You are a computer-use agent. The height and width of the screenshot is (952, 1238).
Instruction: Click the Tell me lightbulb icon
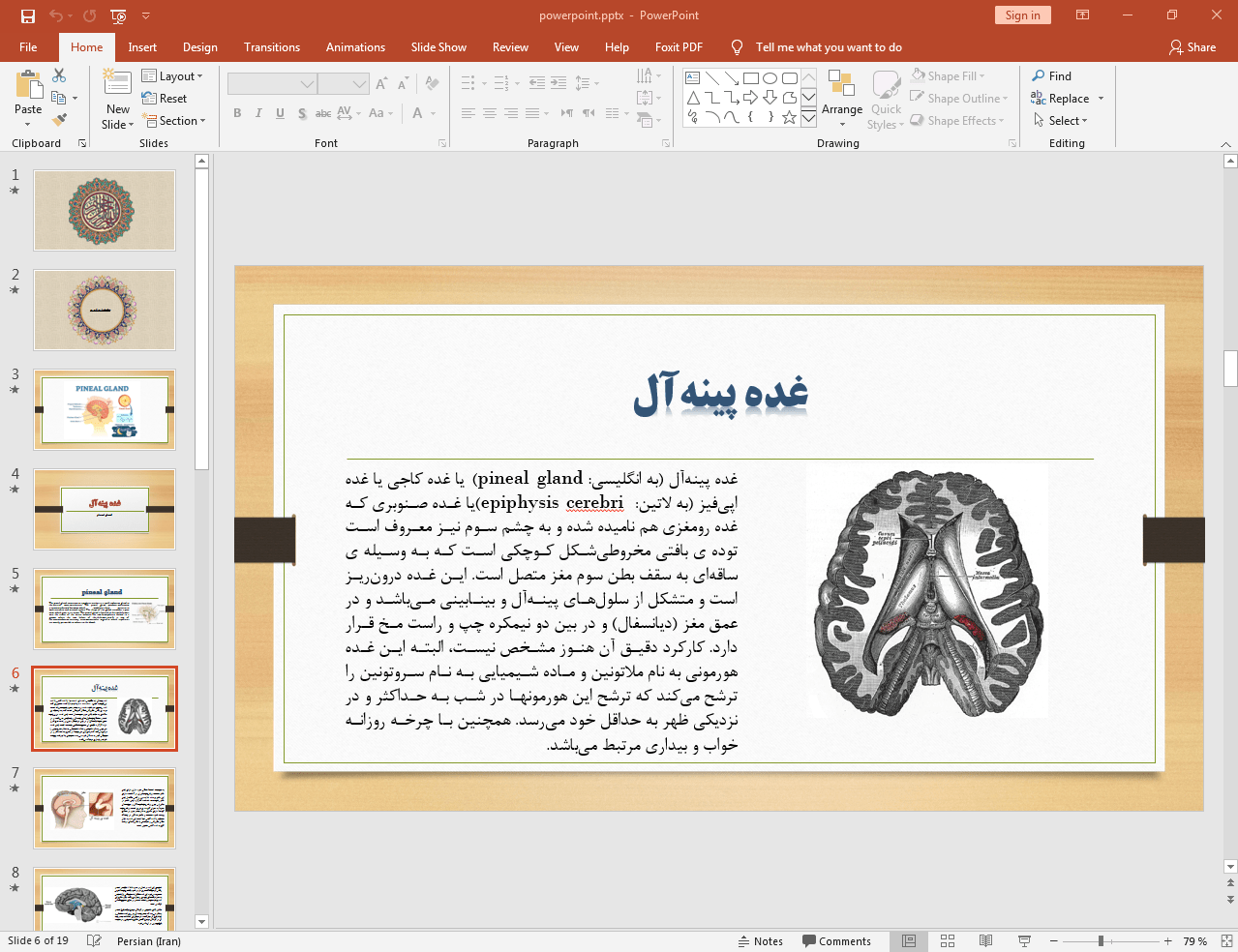[738, 47]
